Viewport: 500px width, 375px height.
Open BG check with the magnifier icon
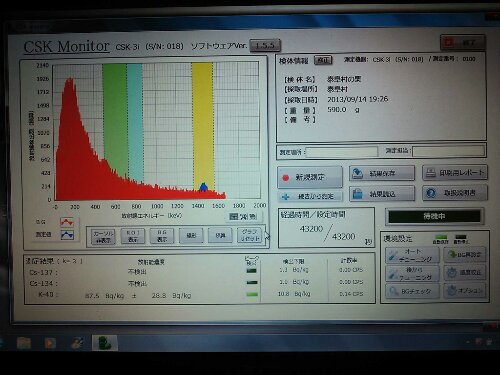412,291
